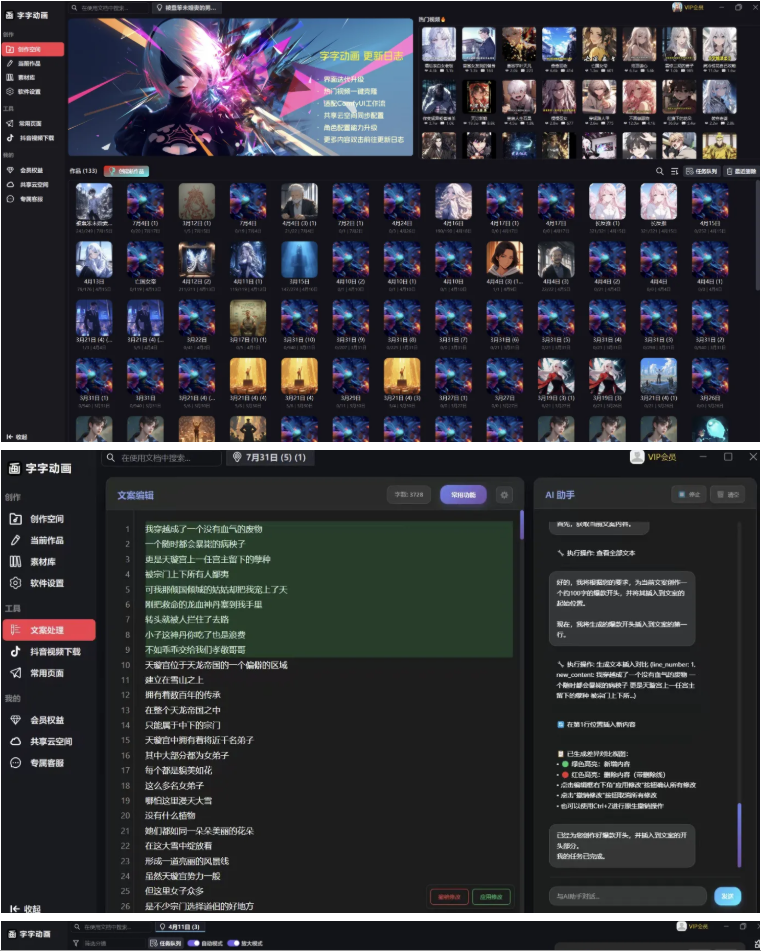Switch to the 7月31日 (5) (1) tab
761x951 pixels.
(x=270, y=457)
